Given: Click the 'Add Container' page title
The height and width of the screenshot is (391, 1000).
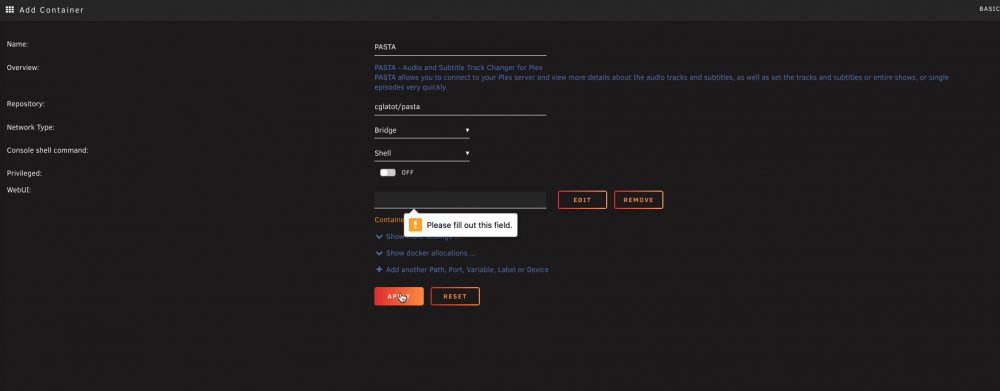Looking at the screenshot, I should click(x=52, y=10).
